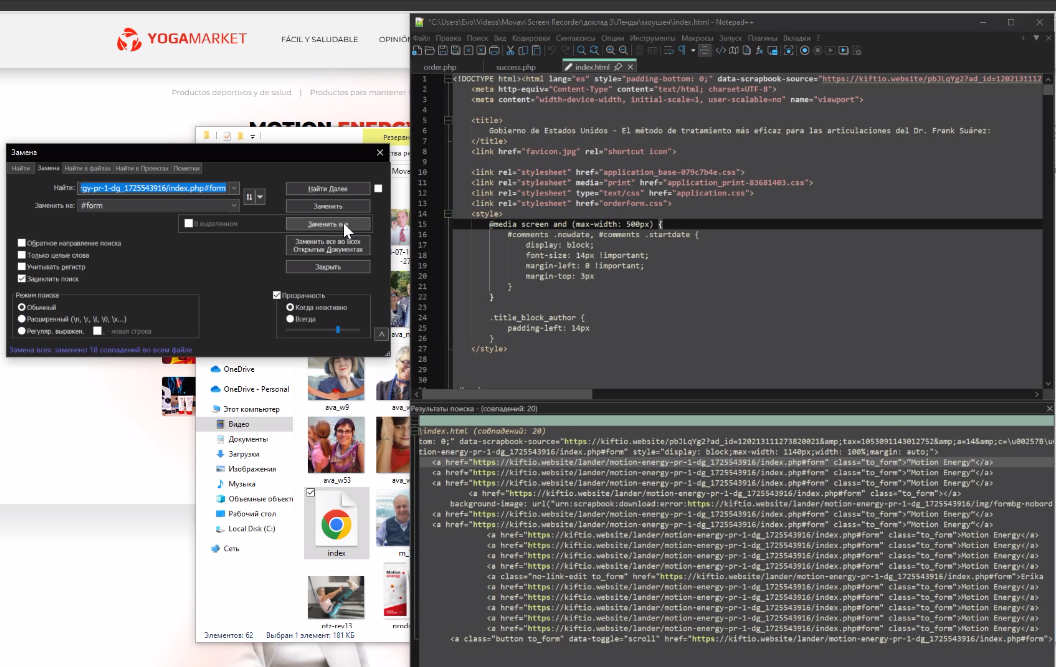Viewport: 1056px width, 667px height.
Task: Click the swap find and replace arrows icon
Action: (250, 197)
